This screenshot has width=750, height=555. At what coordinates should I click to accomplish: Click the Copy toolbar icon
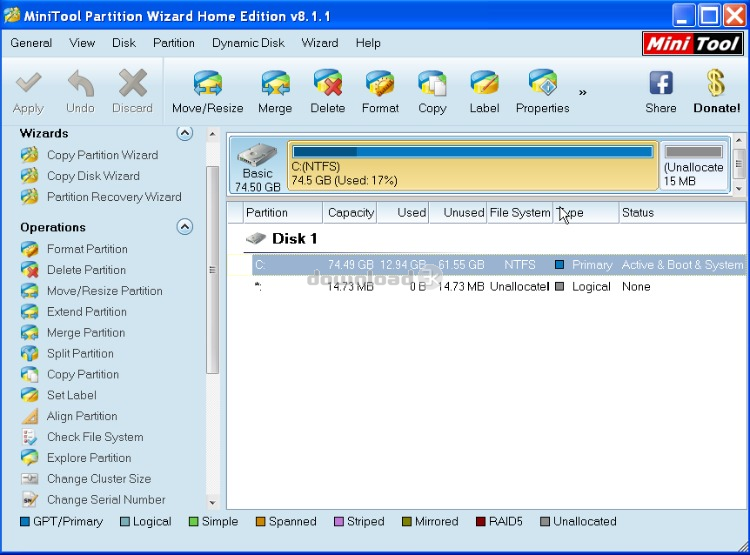coord(432,84)
